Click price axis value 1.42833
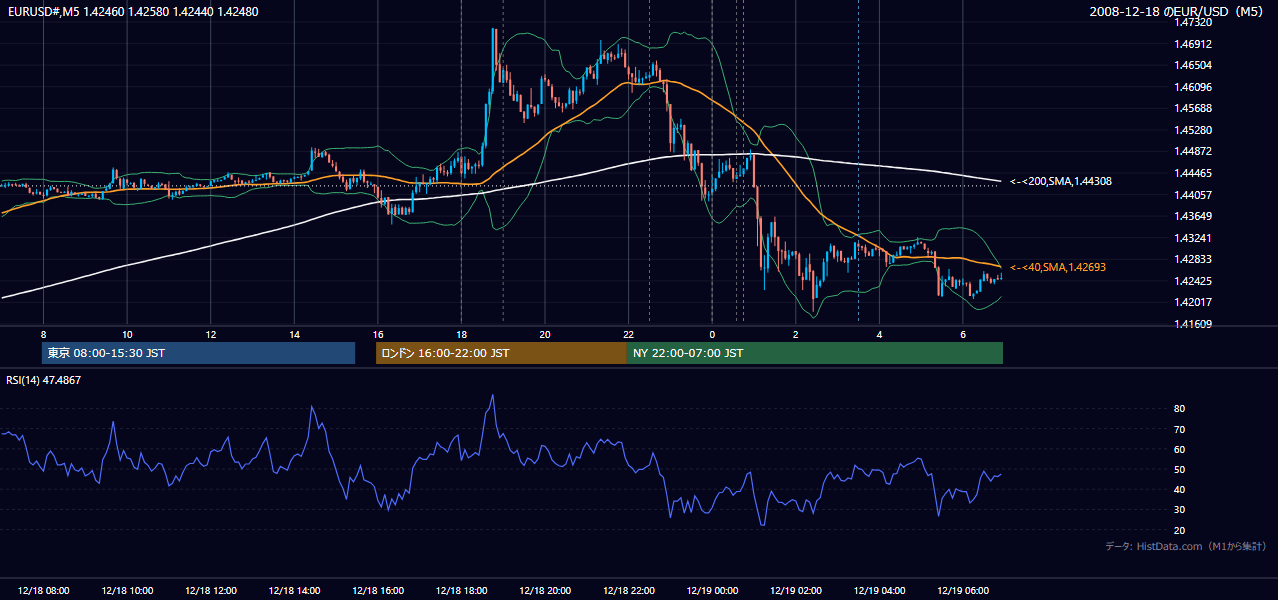 1193,259
